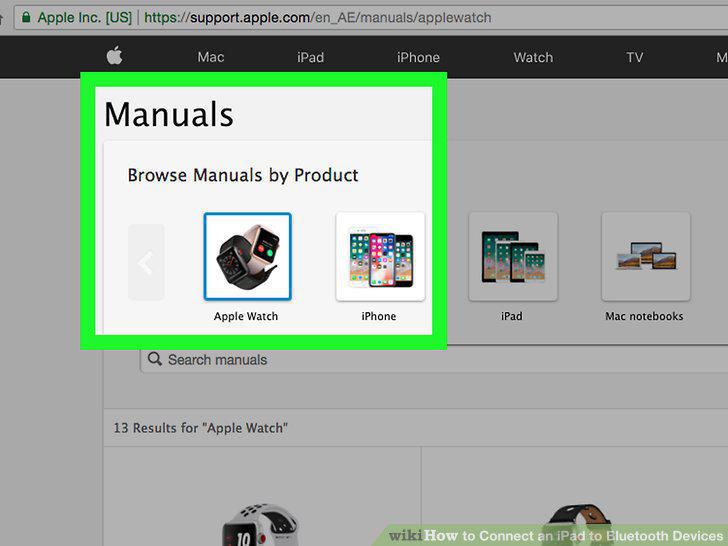Click the Apple Watch label text

coord(246,316)
